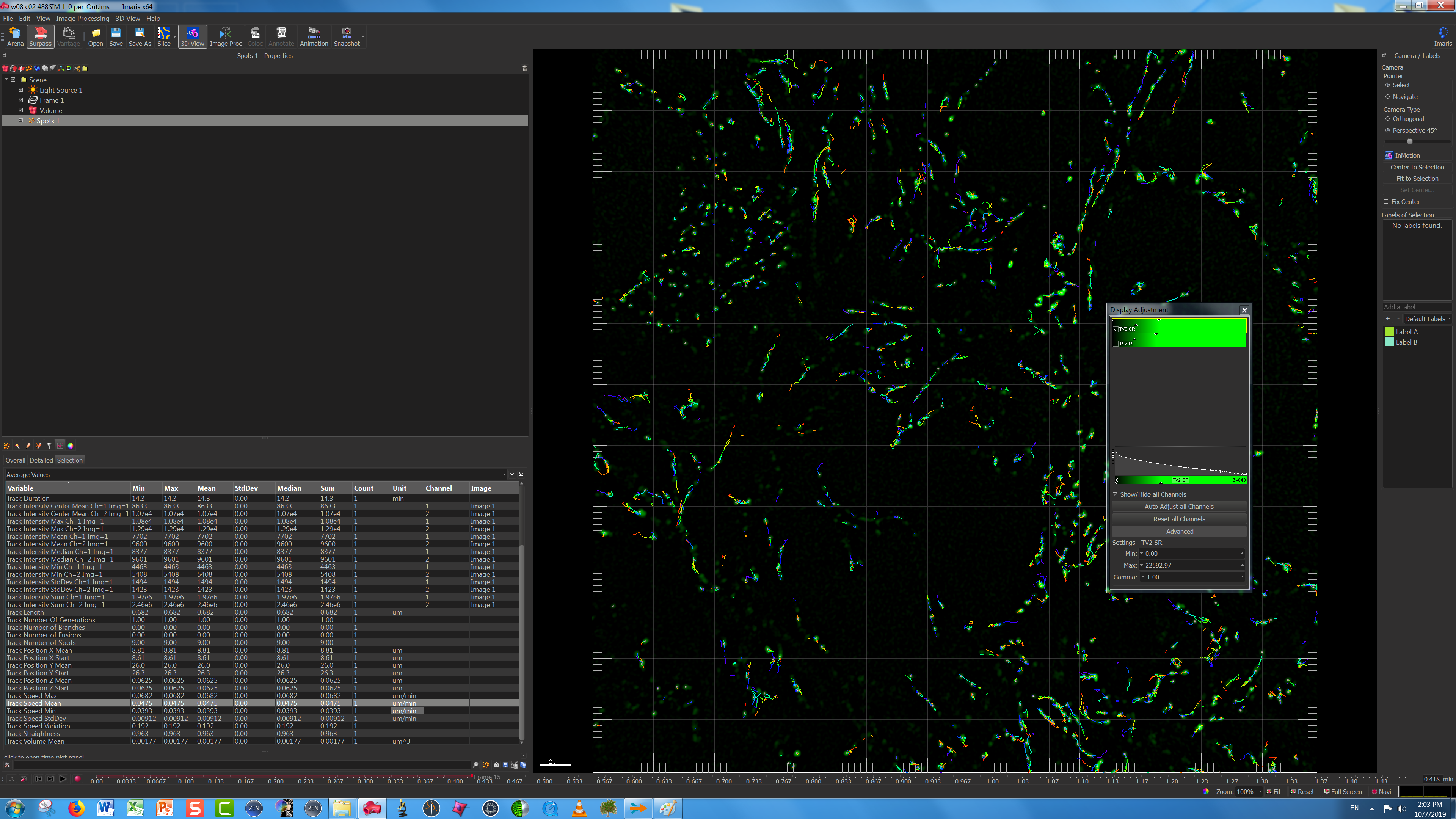This screenshot has height=819, width=1456.
Task: Collapse the Scene tree node
Action: click(6, 80)
